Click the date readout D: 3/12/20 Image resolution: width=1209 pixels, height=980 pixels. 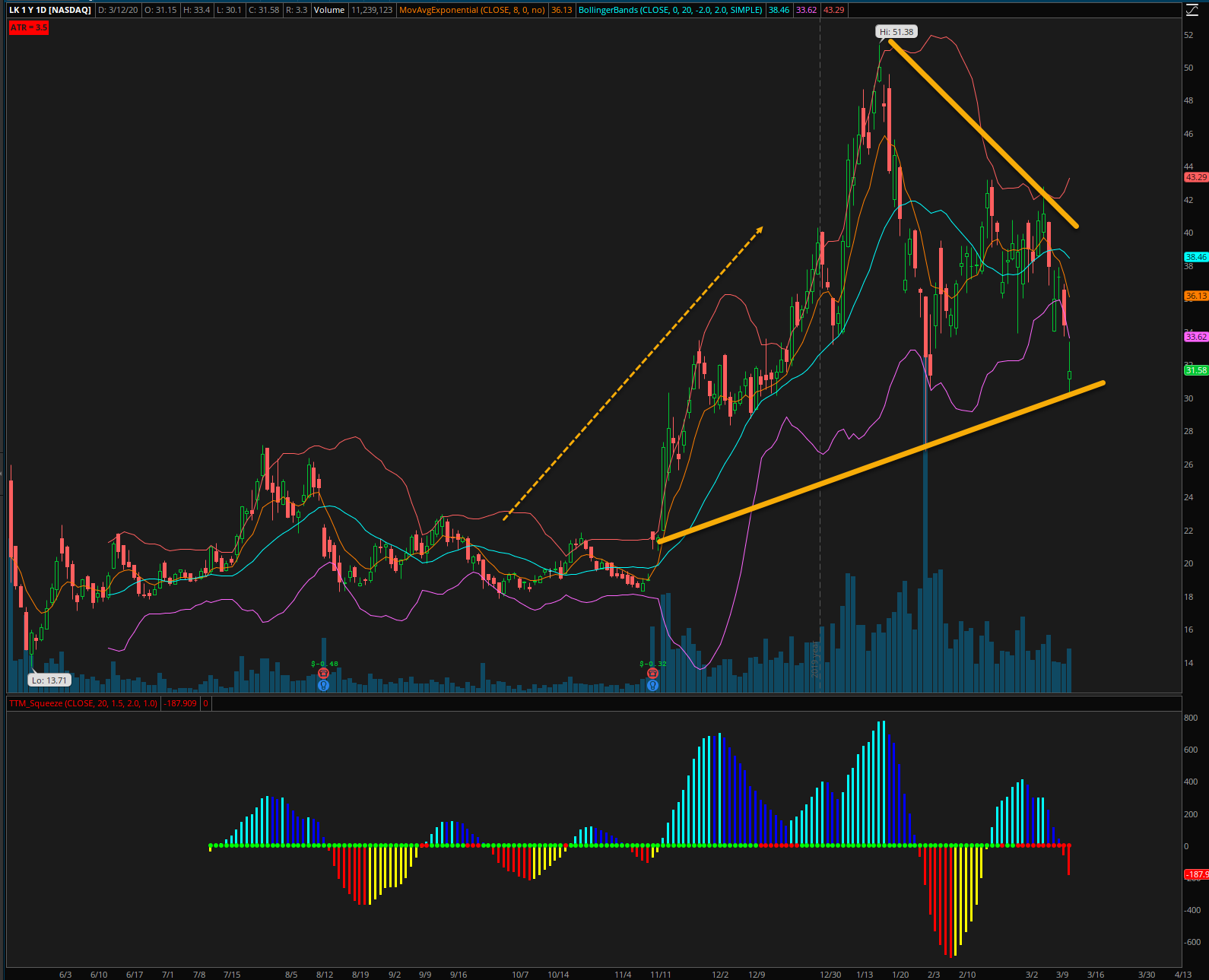tap(118, 10)
